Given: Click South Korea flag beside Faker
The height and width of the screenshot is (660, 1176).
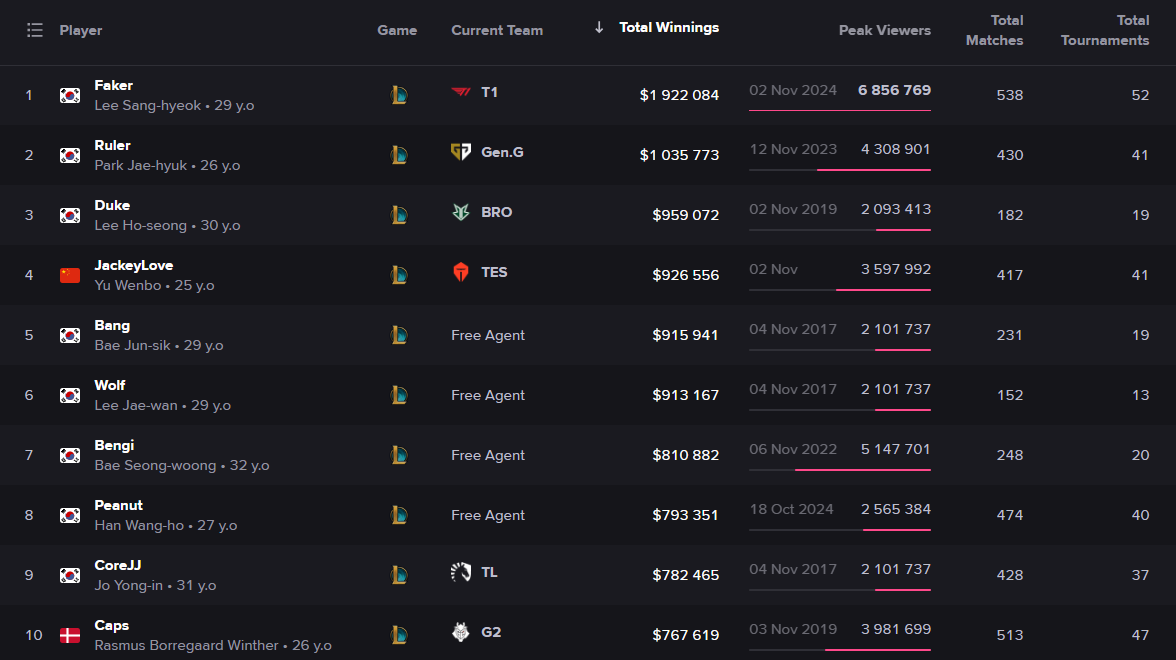Looking at the screenshot, I should (x=70, y=96).
